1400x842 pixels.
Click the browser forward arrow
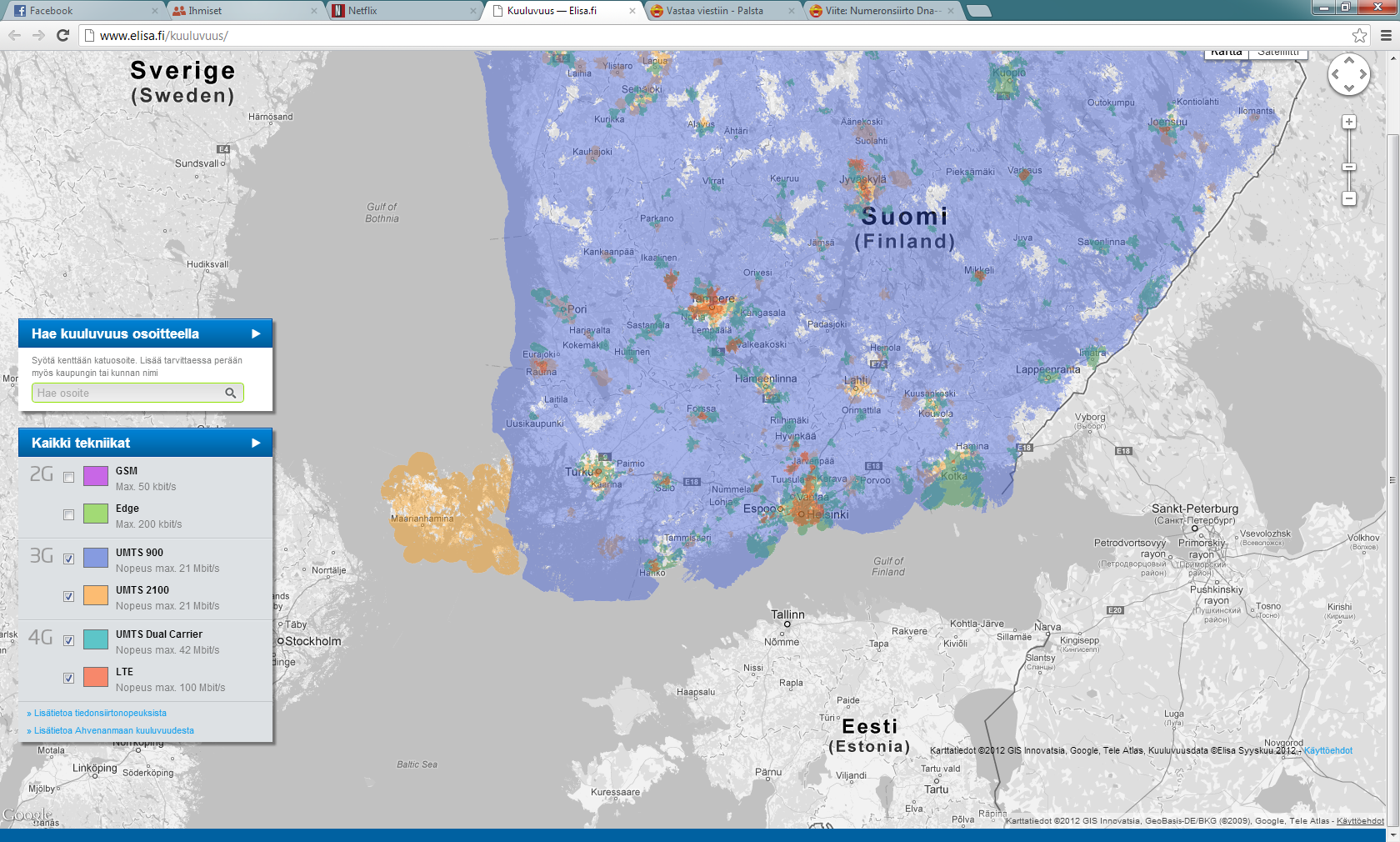point(38,35)
